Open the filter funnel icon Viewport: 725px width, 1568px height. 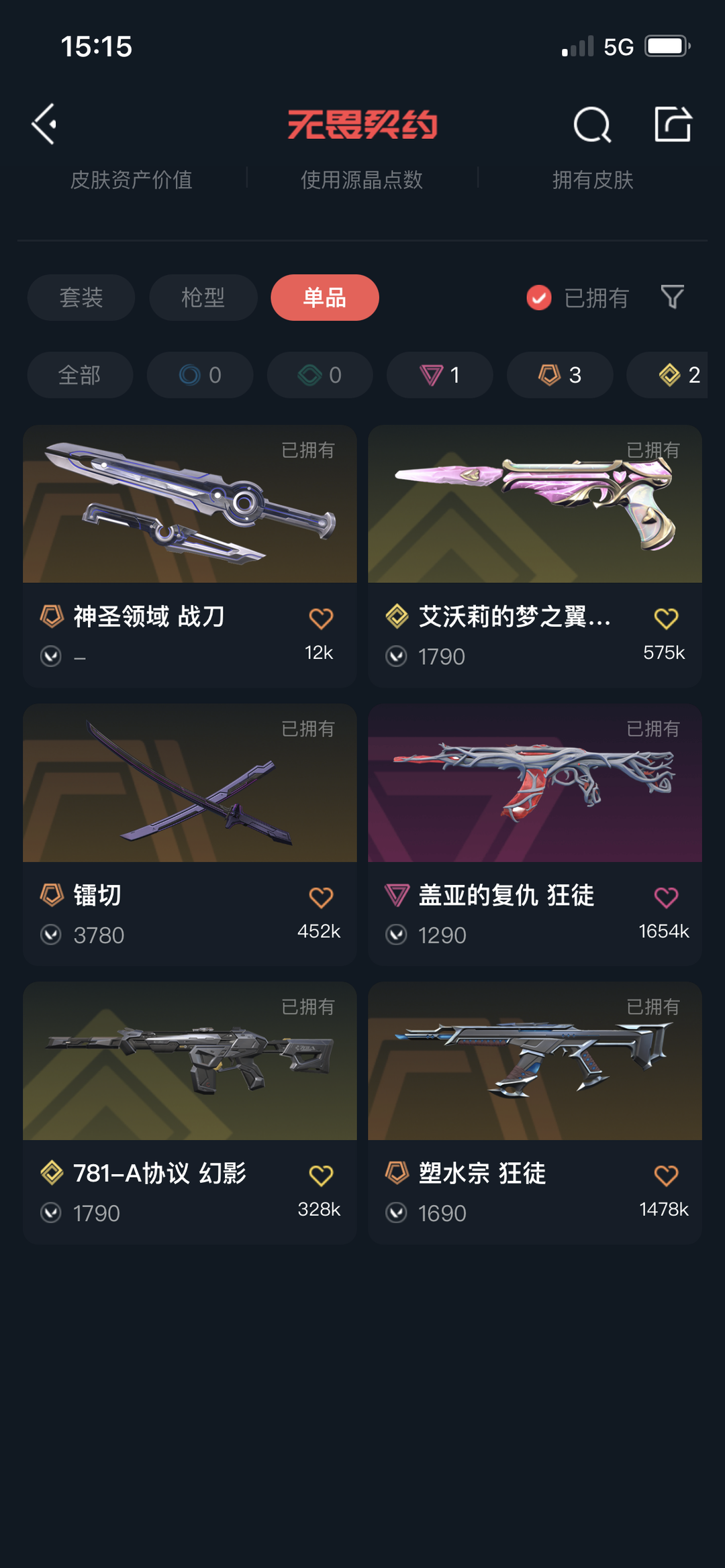coord(672,297)
